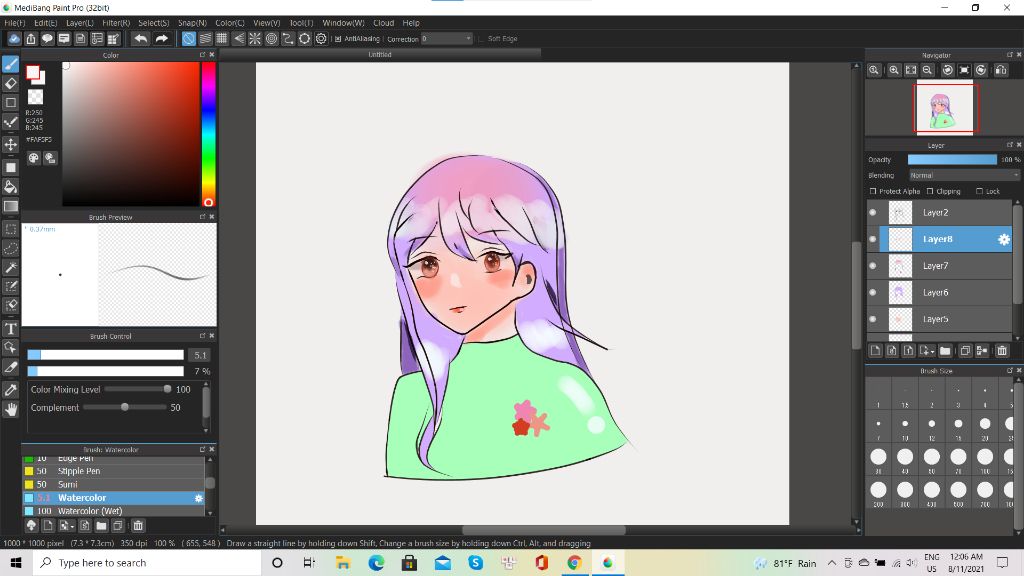Toggle visibility of Layer8

pos(873,239)
